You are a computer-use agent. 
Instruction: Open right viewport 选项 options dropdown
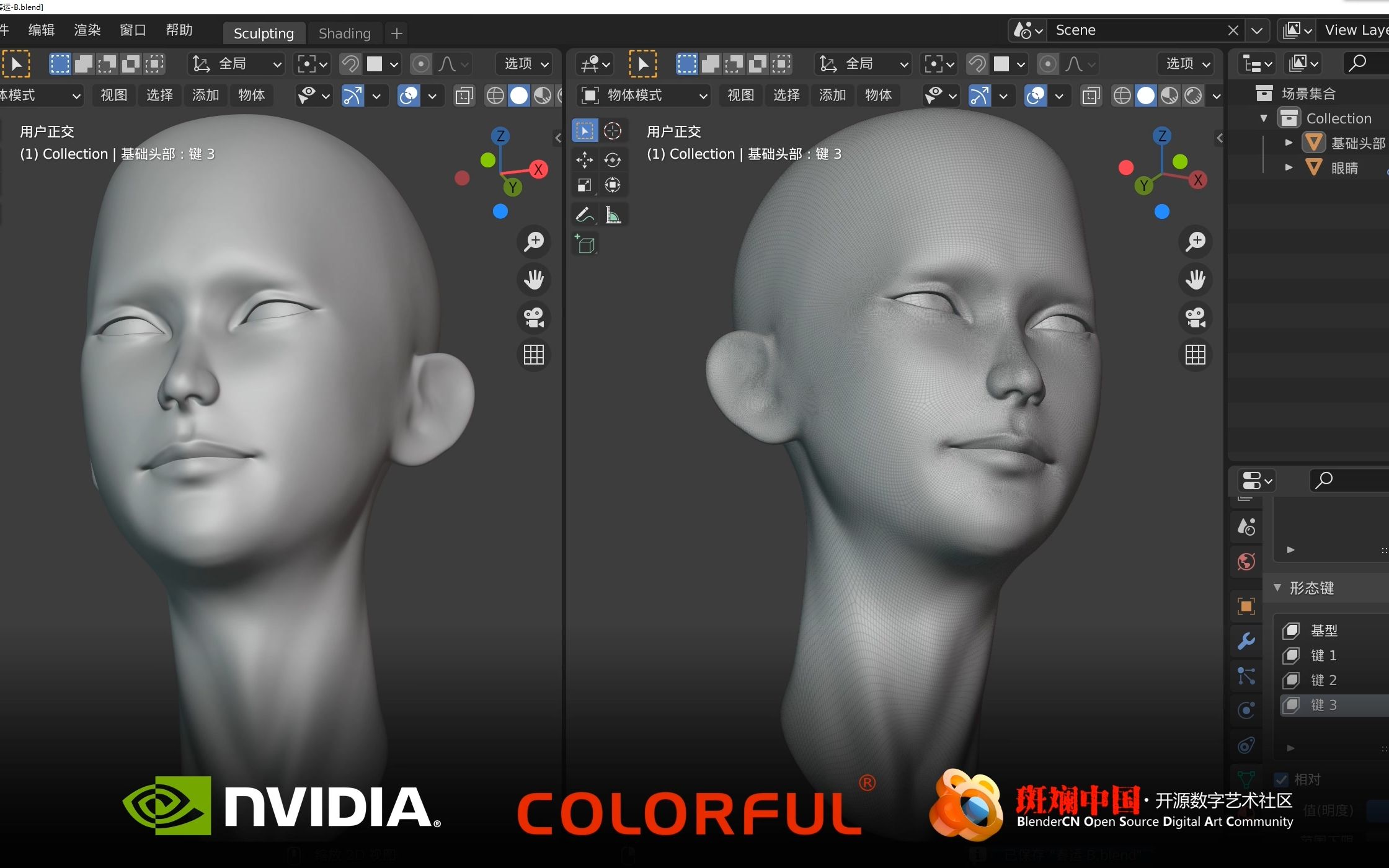(x=1185, y=64)
